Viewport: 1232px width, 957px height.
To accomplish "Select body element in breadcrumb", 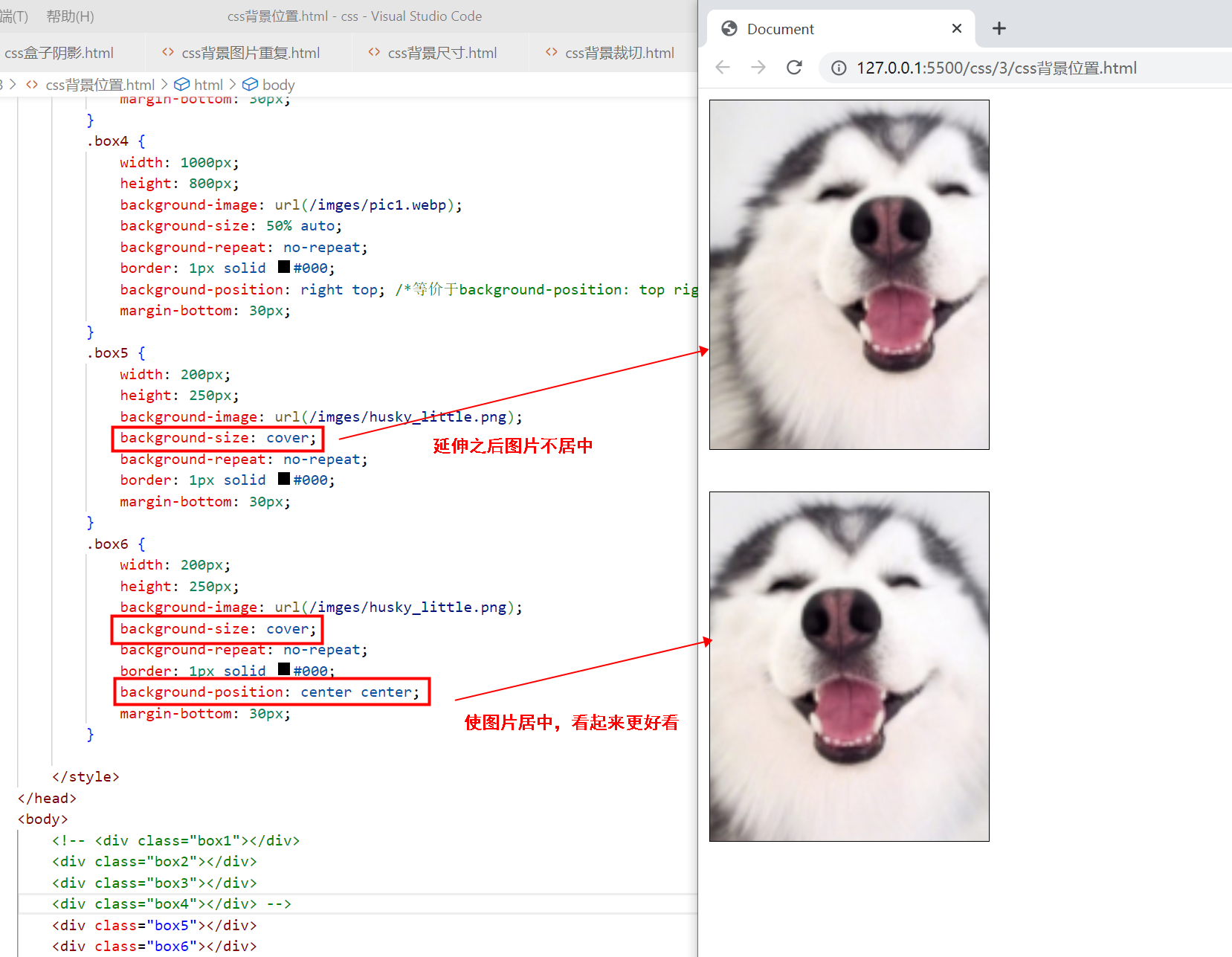I will 279,85.
